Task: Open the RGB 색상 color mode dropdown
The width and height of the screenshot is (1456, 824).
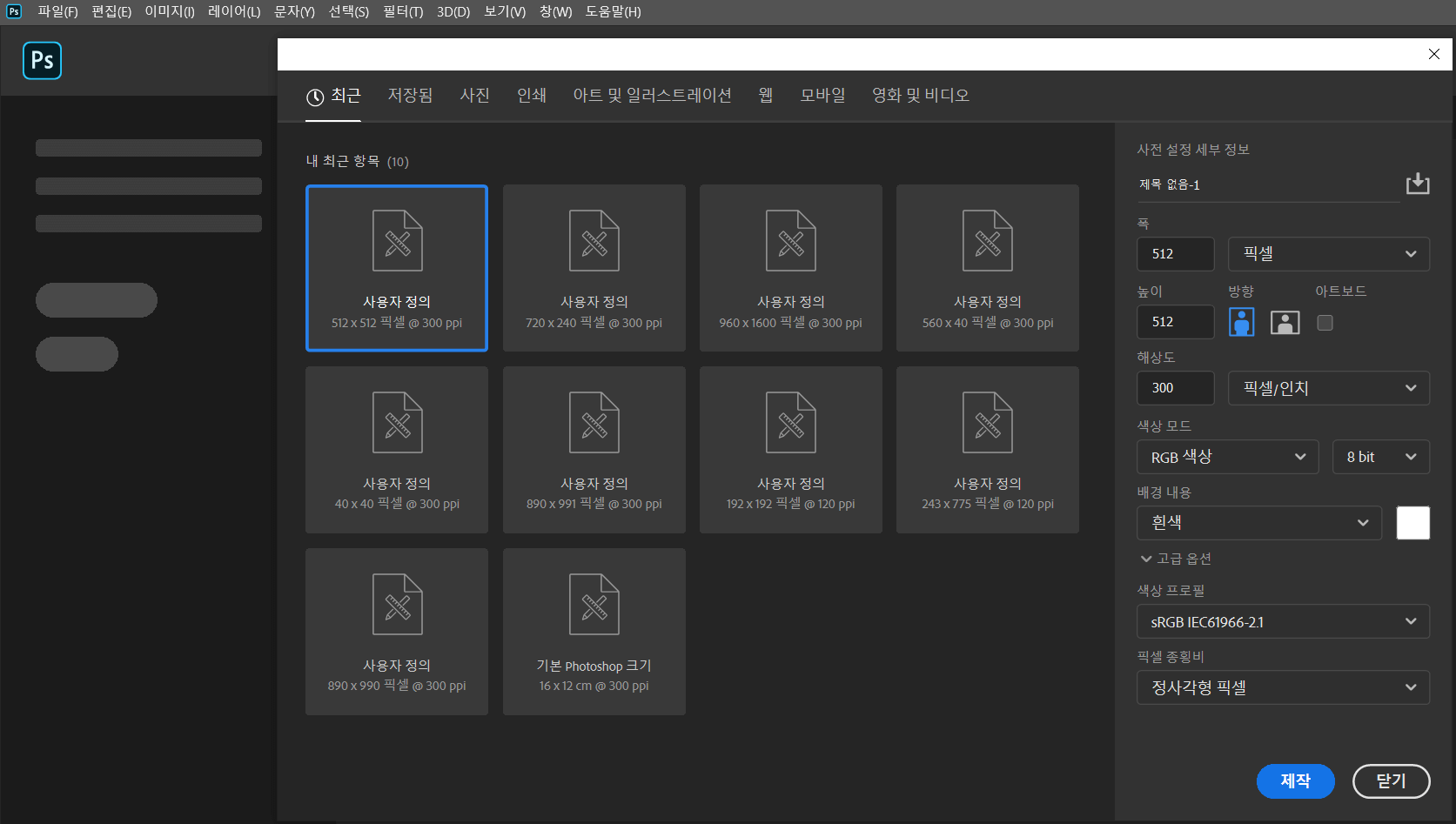Action: pos(1228,457)
